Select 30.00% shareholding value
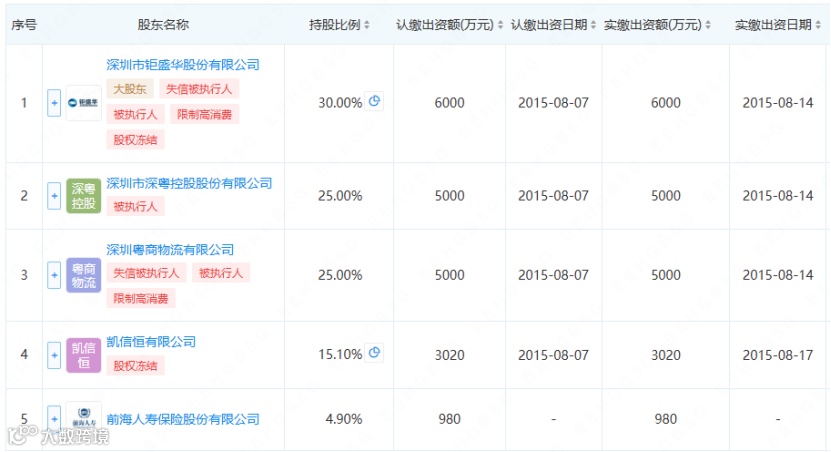This screenshot has width=831, height=452. click(340, 103)
